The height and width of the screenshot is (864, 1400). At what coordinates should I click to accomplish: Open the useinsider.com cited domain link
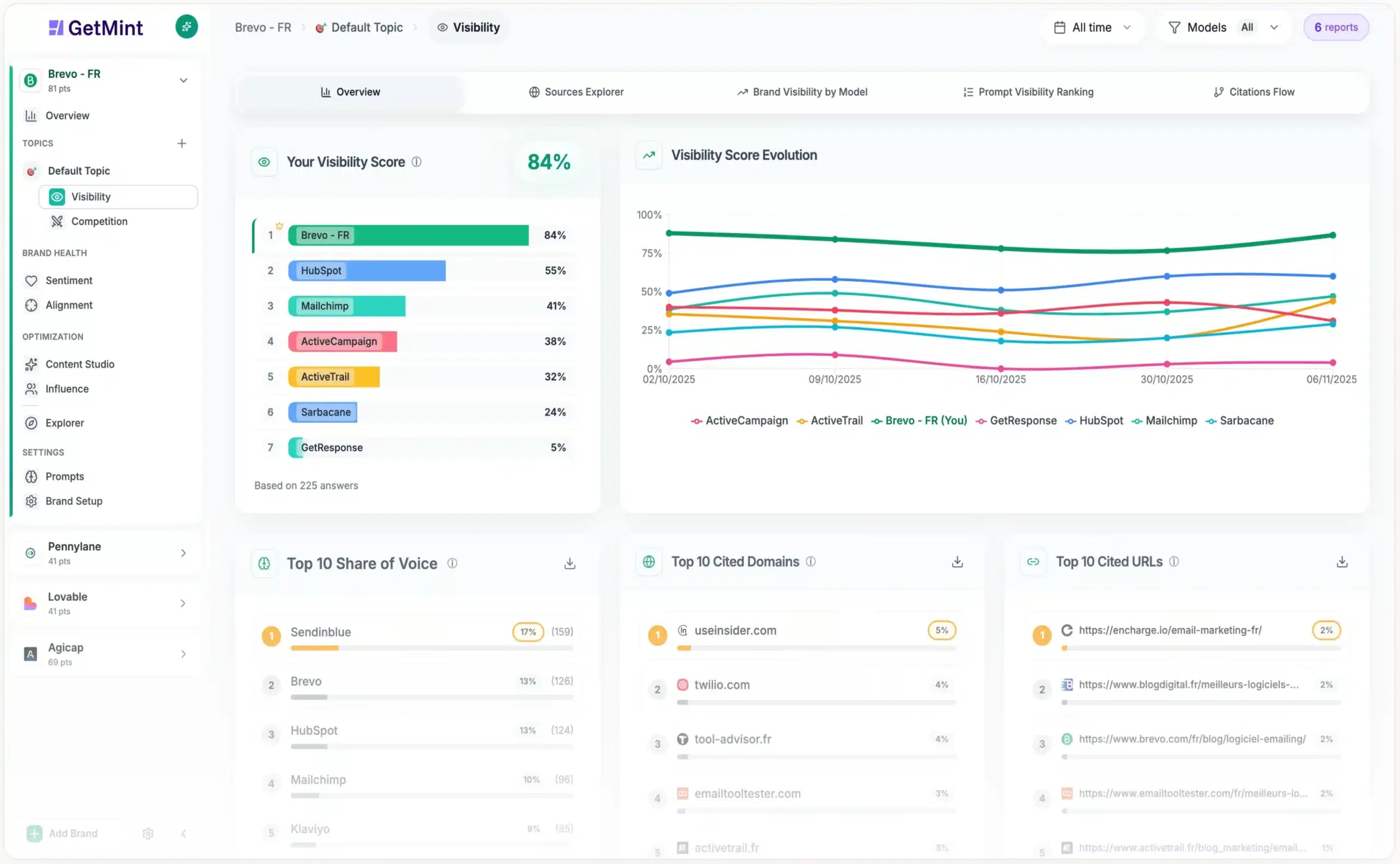pyautogui.click(x=735, y=631)
